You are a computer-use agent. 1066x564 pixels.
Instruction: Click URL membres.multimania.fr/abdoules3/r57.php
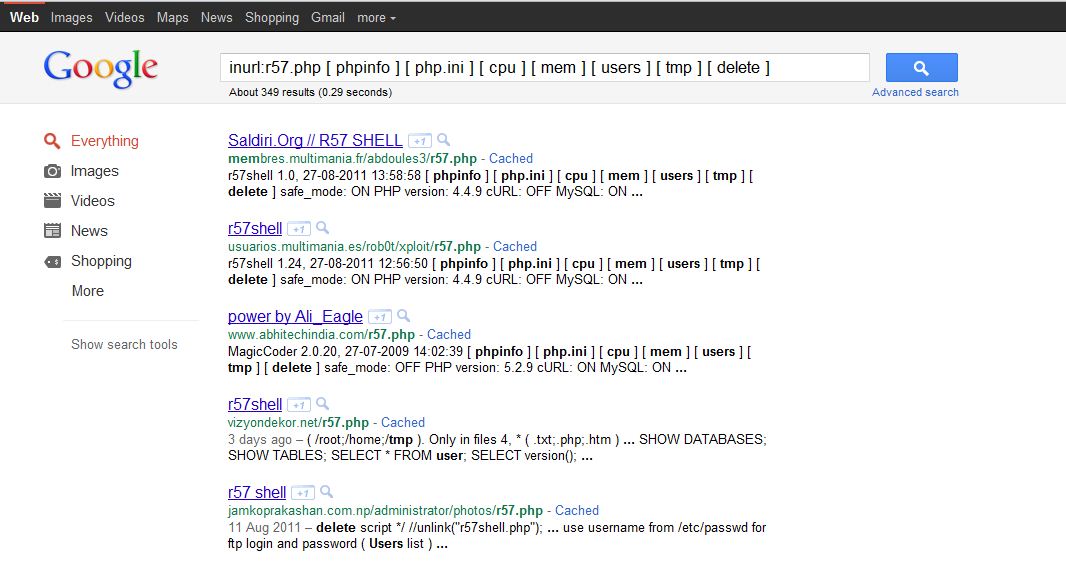[352, 159]
